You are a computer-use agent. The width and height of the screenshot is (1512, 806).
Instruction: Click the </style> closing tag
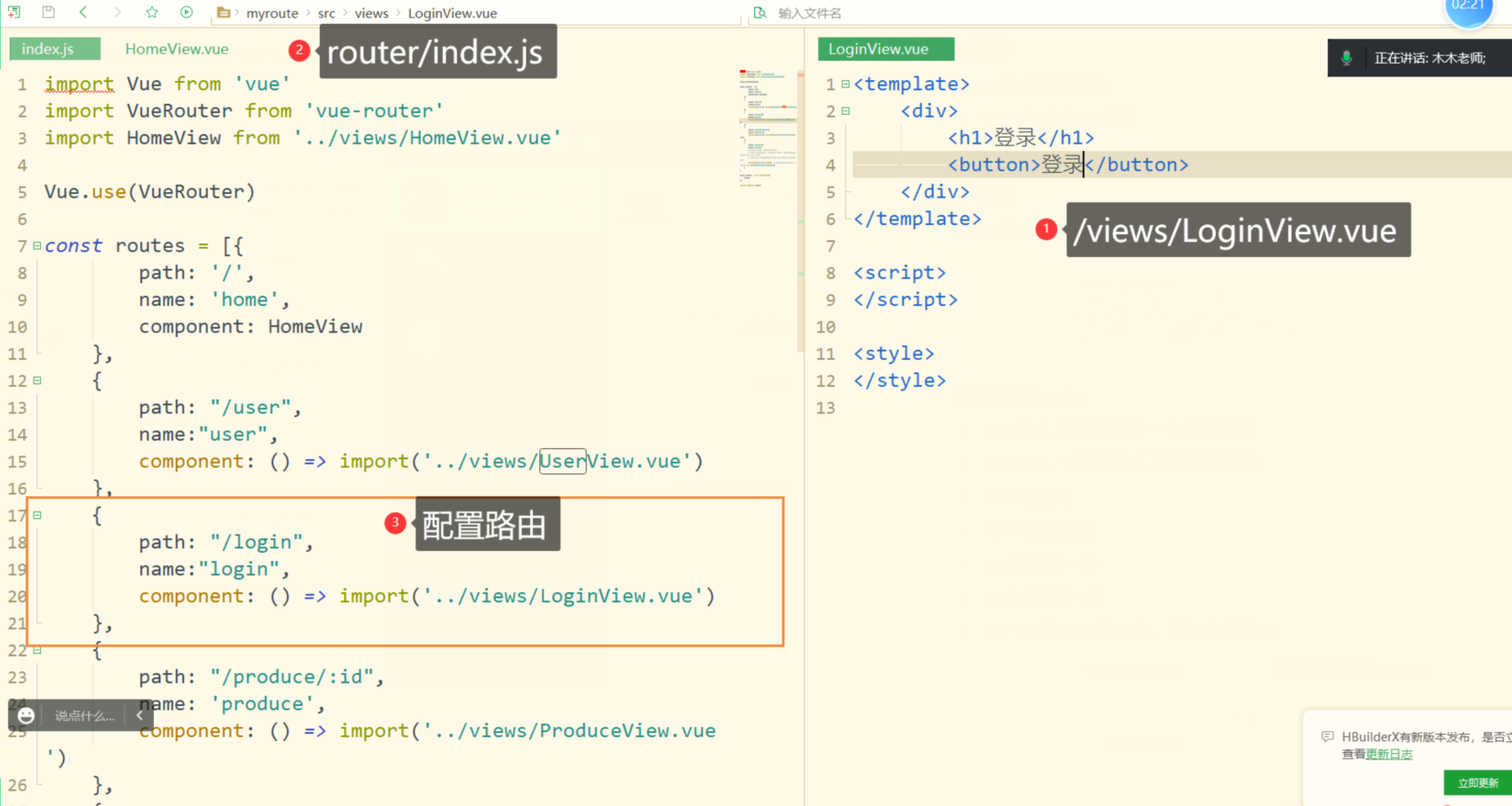[900, 381]
